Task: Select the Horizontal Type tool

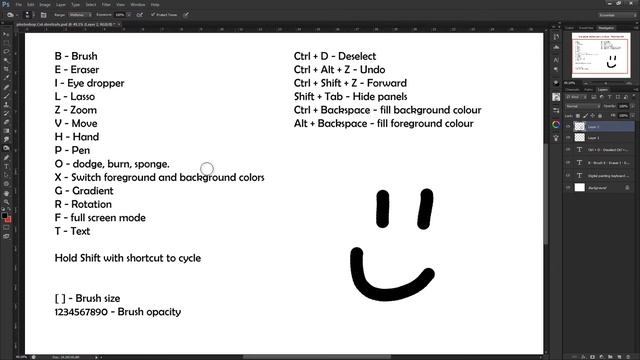Action: click(x=6, y=166)
